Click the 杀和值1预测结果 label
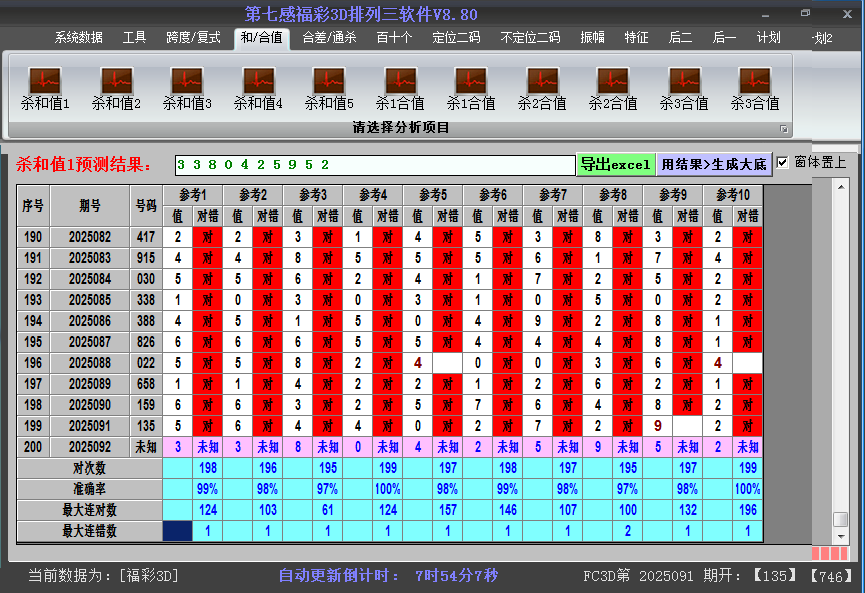Screen dimensions: 865x593 (x=83, y=164)
